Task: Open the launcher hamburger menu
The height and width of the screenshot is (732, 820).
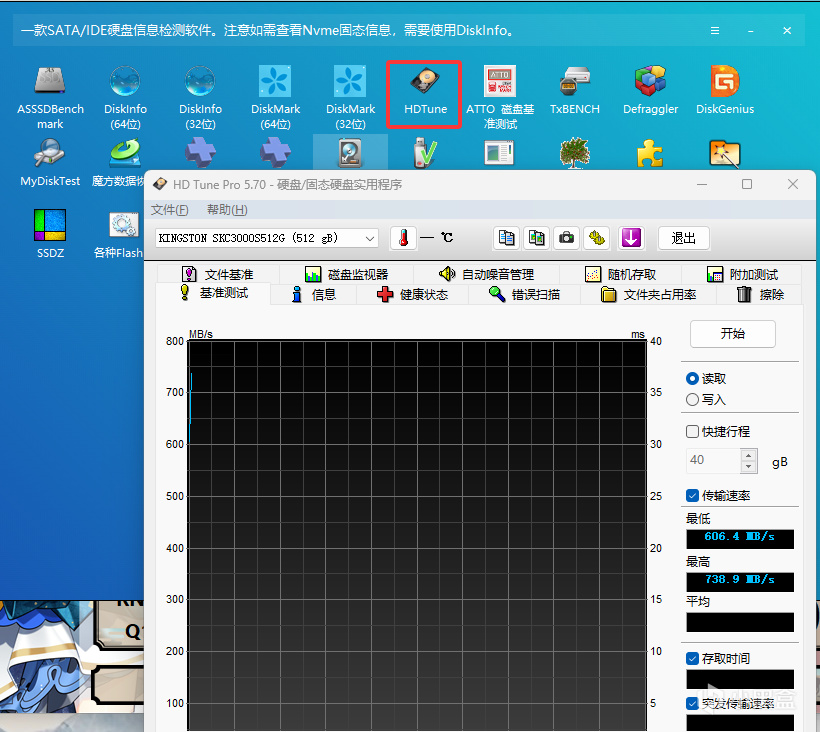Action: [715, 31]
